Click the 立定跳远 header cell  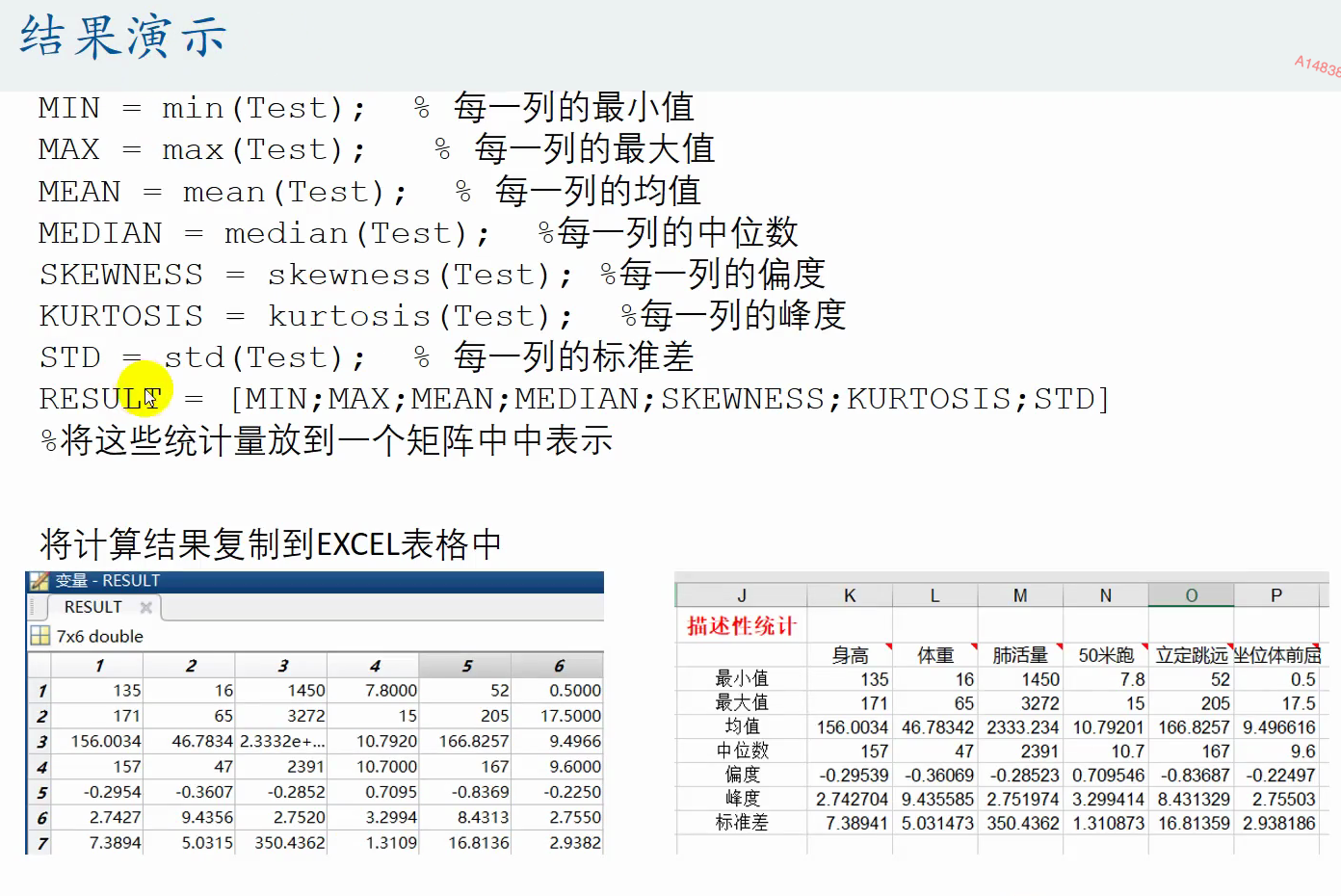(1191, 655)
